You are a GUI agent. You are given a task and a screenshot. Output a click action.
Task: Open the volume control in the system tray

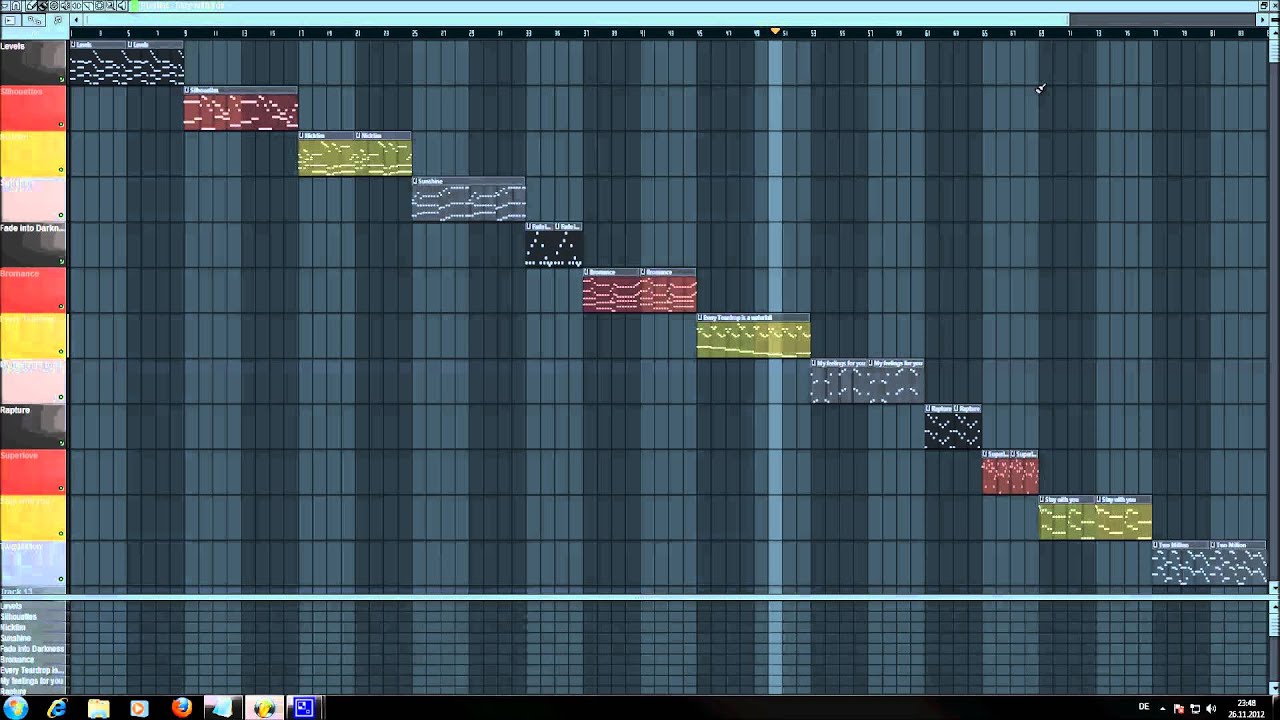[1211, 708]
